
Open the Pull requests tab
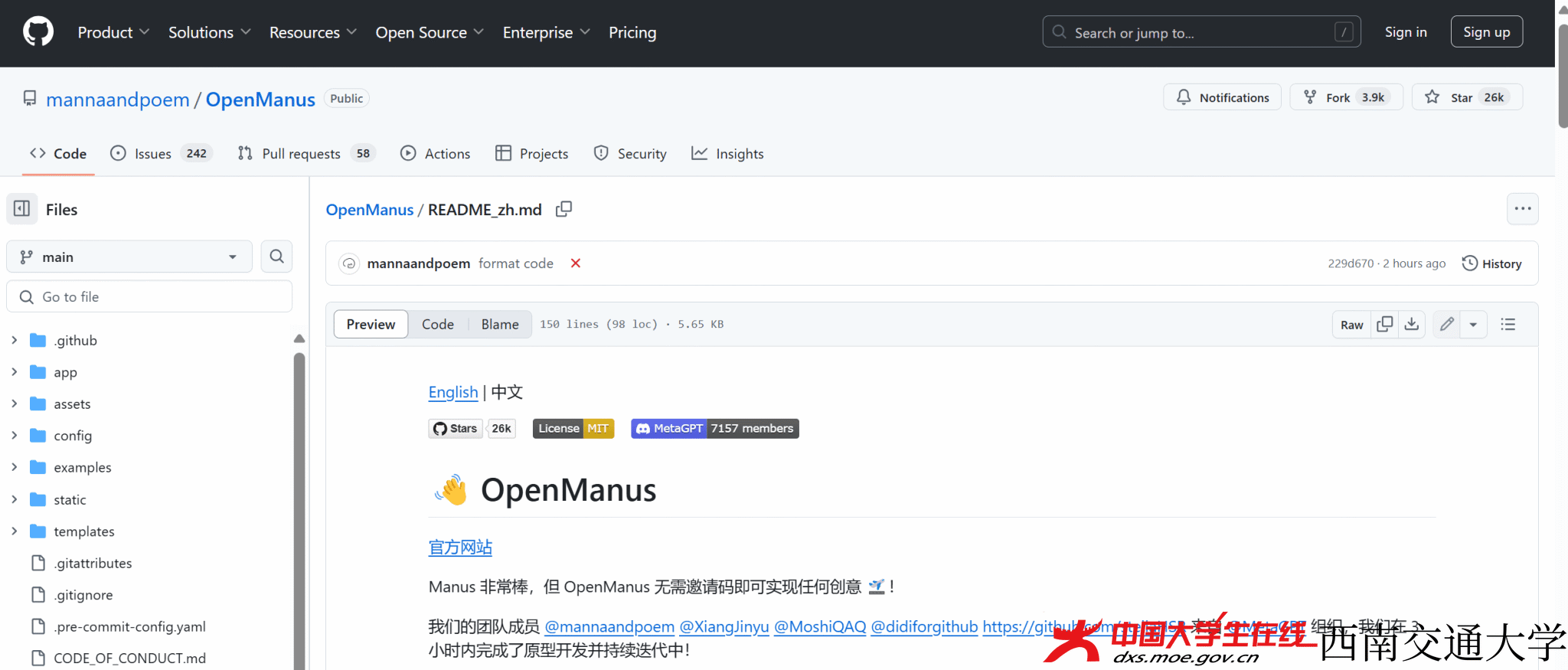coord(301,154)
